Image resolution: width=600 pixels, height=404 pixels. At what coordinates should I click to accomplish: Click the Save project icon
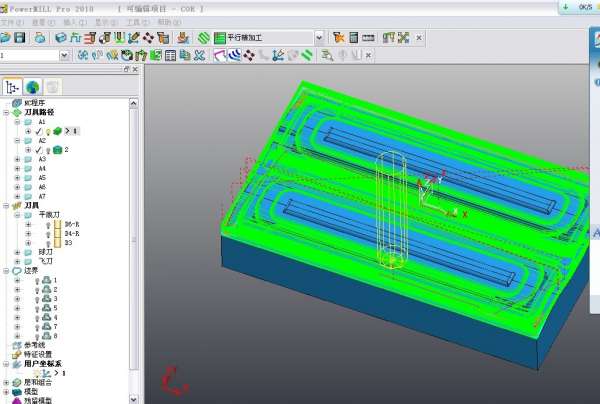pyautogui.click(x=19, y=37)
